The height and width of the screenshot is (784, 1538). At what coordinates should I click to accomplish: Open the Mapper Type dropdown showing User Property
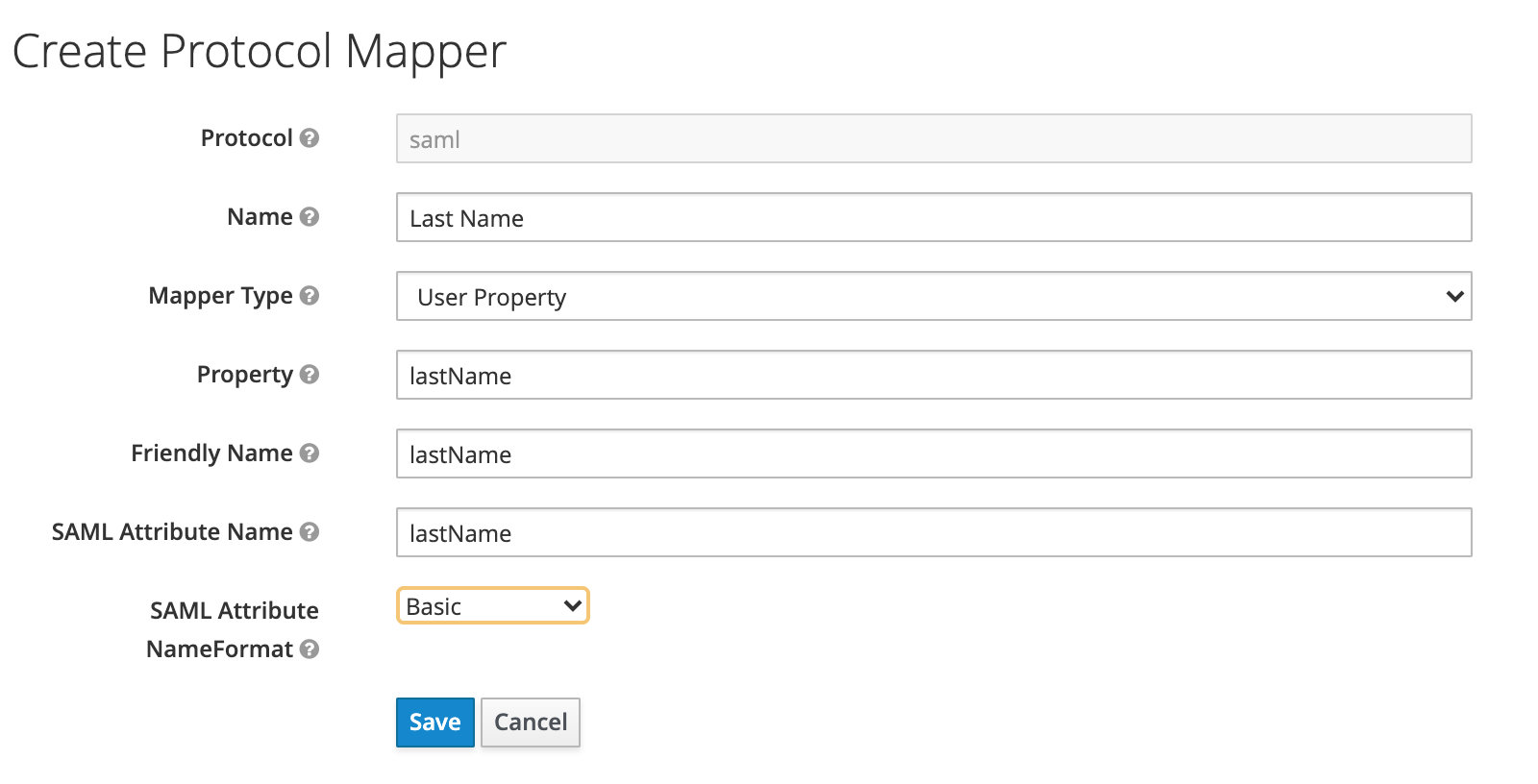click(932, 297)
